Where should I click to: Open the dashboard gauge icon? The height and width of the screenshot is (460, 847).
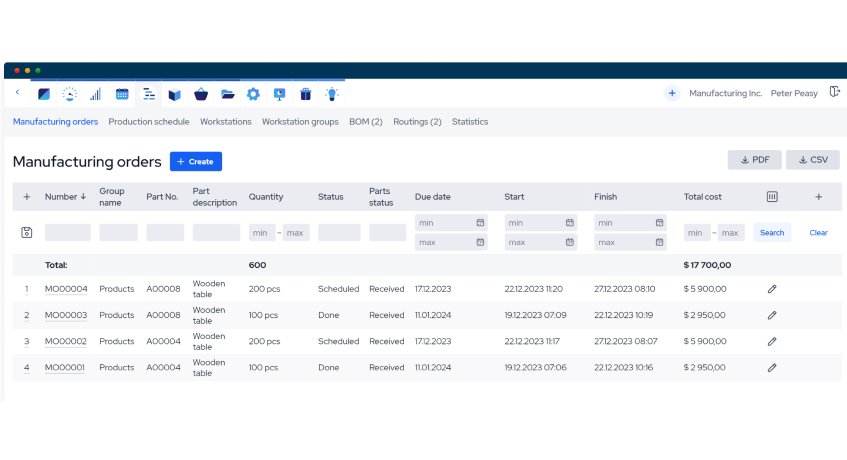[70, 94]
